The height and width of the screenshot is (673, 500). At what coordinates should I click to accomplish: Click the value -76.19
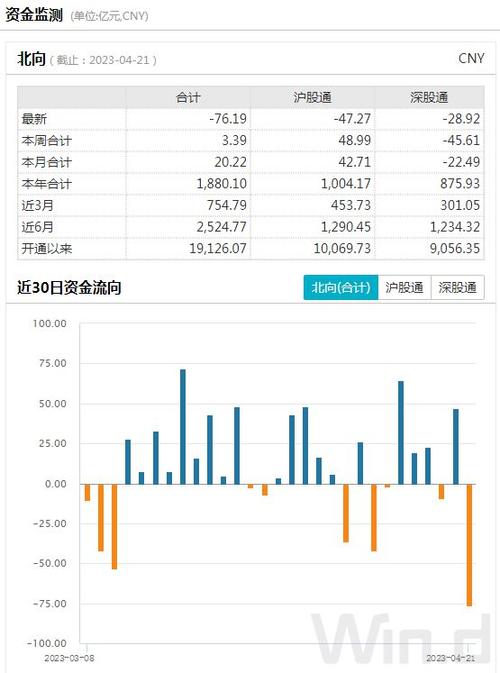tap(228, 119)
